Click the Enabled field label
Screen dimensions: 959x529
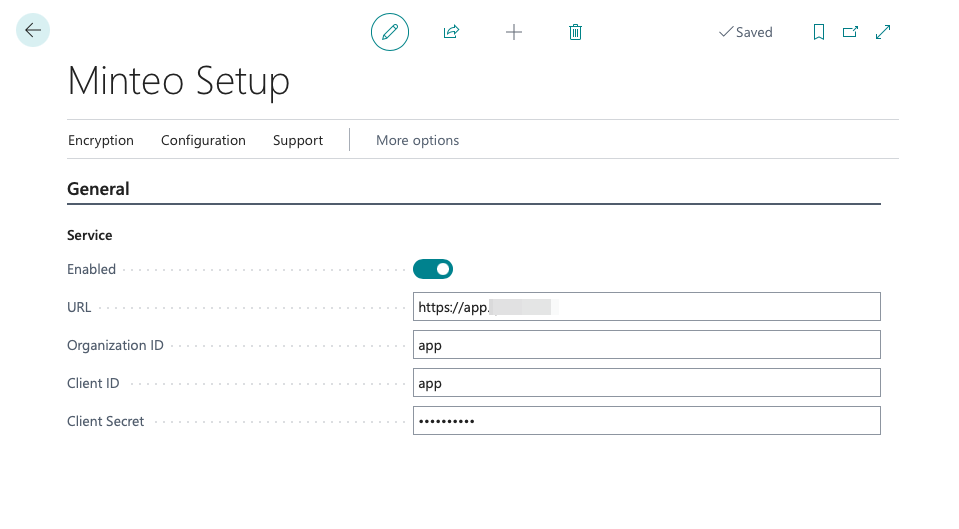tap(91, 269)
